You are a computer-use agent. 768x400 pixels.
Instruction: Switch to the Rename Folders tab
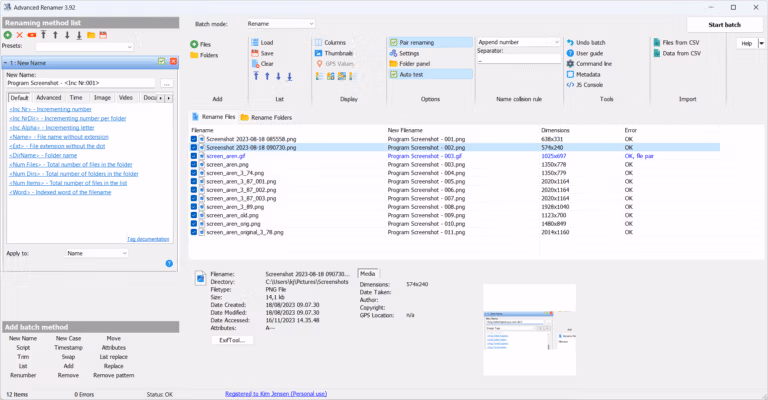266,118
